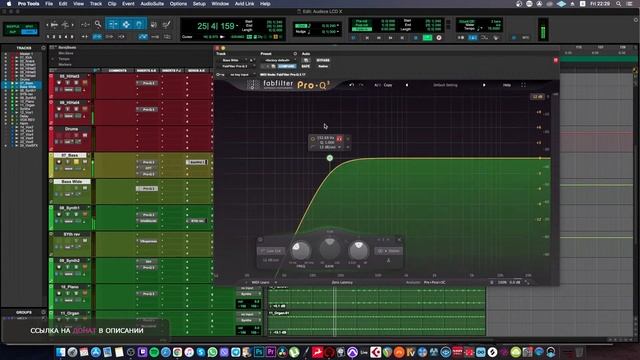This screenshot has height=360, width=640.
Task: Click Help in Pro-Q 3 header
Action: coord(507,85)
